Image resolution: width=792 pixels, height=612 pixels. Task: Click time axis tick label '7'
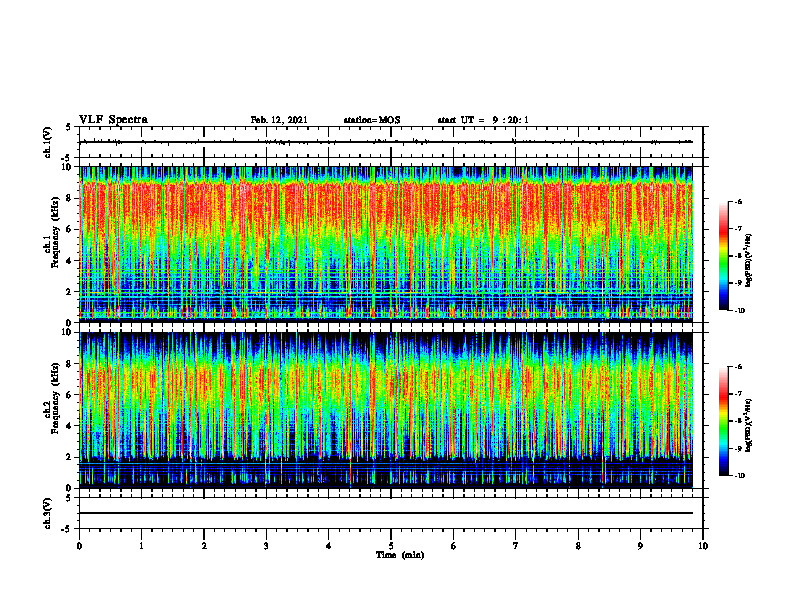pyautogui.click(x=516, y=546)
